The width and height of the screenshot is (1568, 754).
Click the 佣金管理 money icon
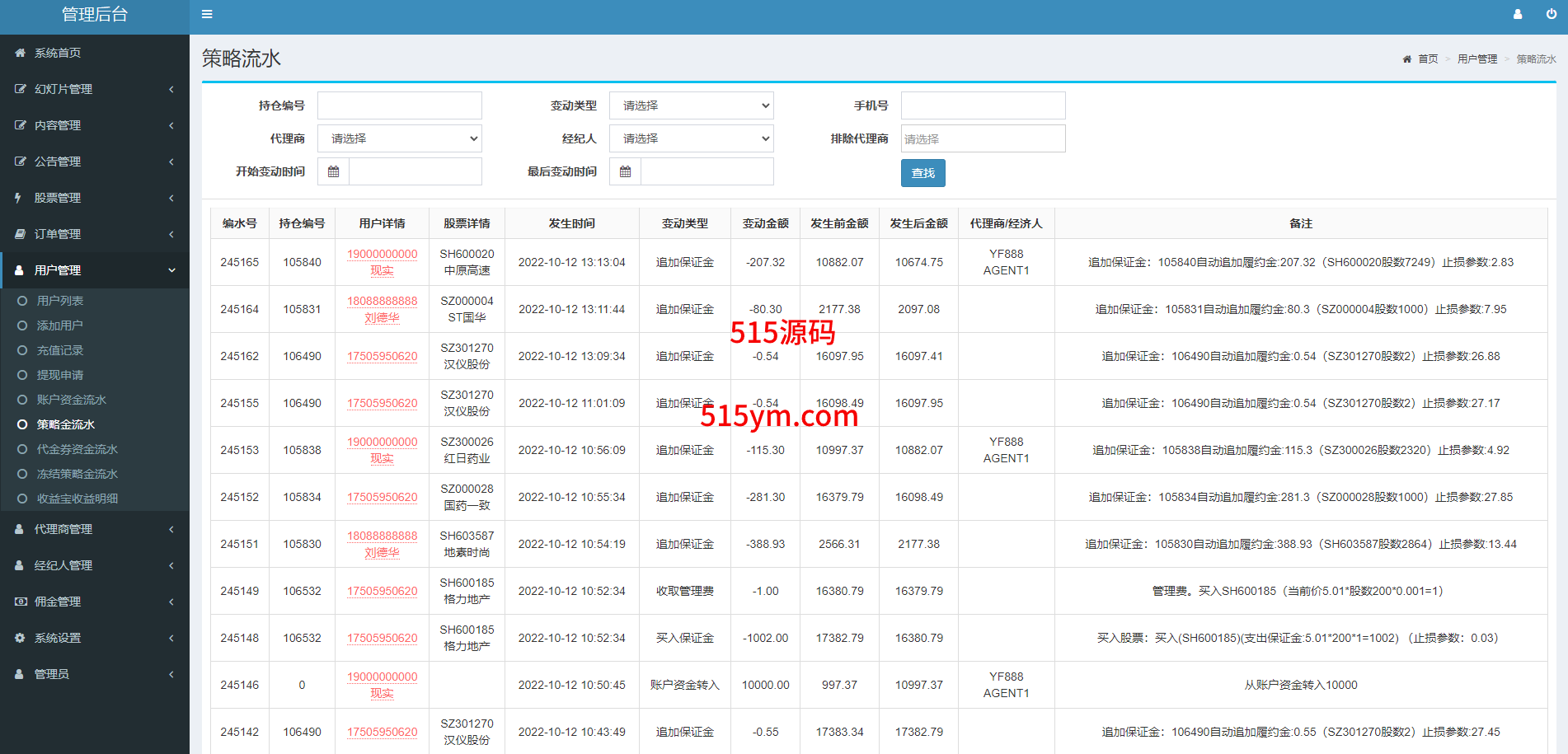coord(20,602)
